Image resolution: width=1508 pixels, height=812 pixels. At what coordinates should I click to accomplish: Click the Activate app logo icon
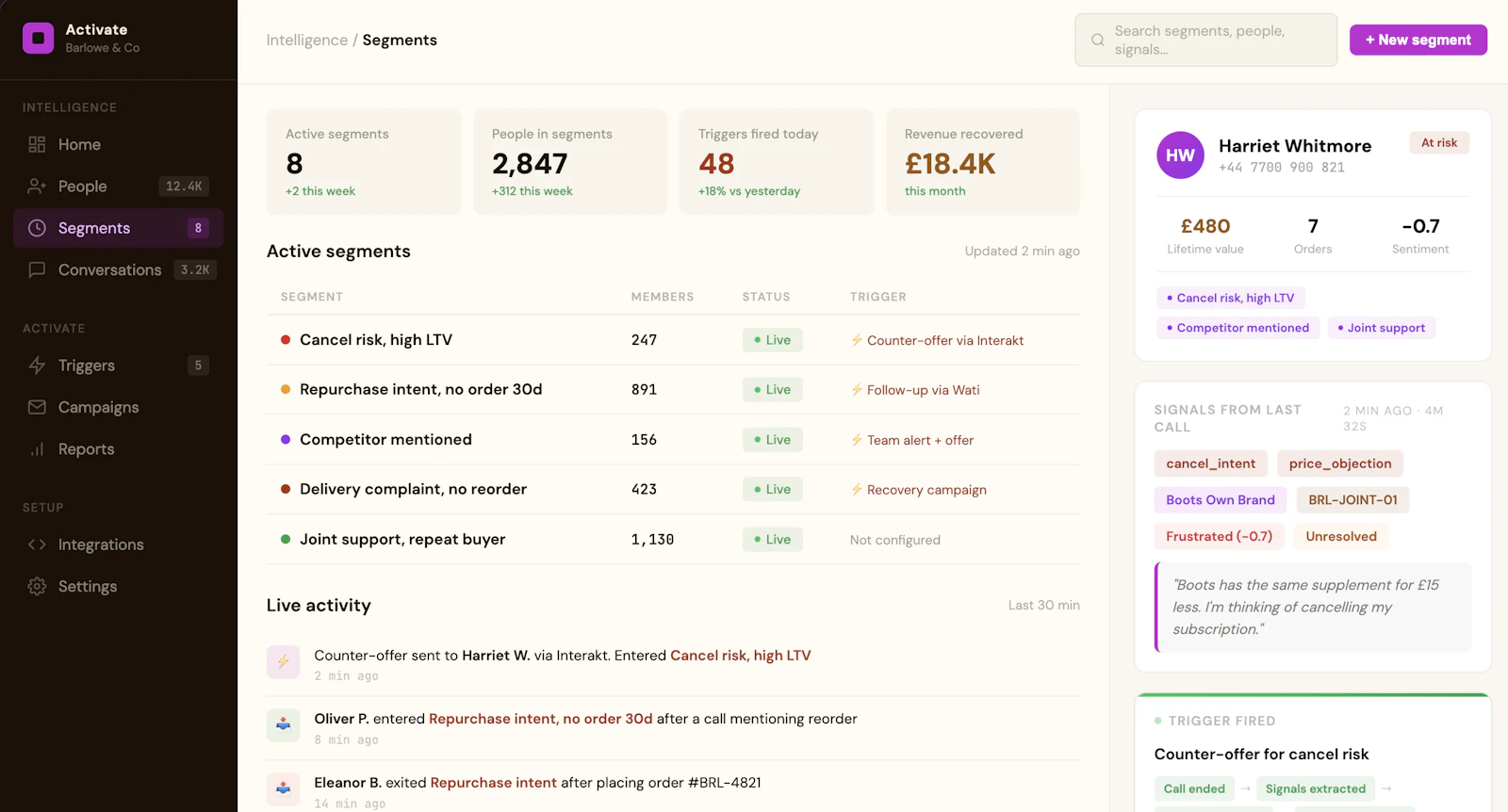tap(38, 39)
